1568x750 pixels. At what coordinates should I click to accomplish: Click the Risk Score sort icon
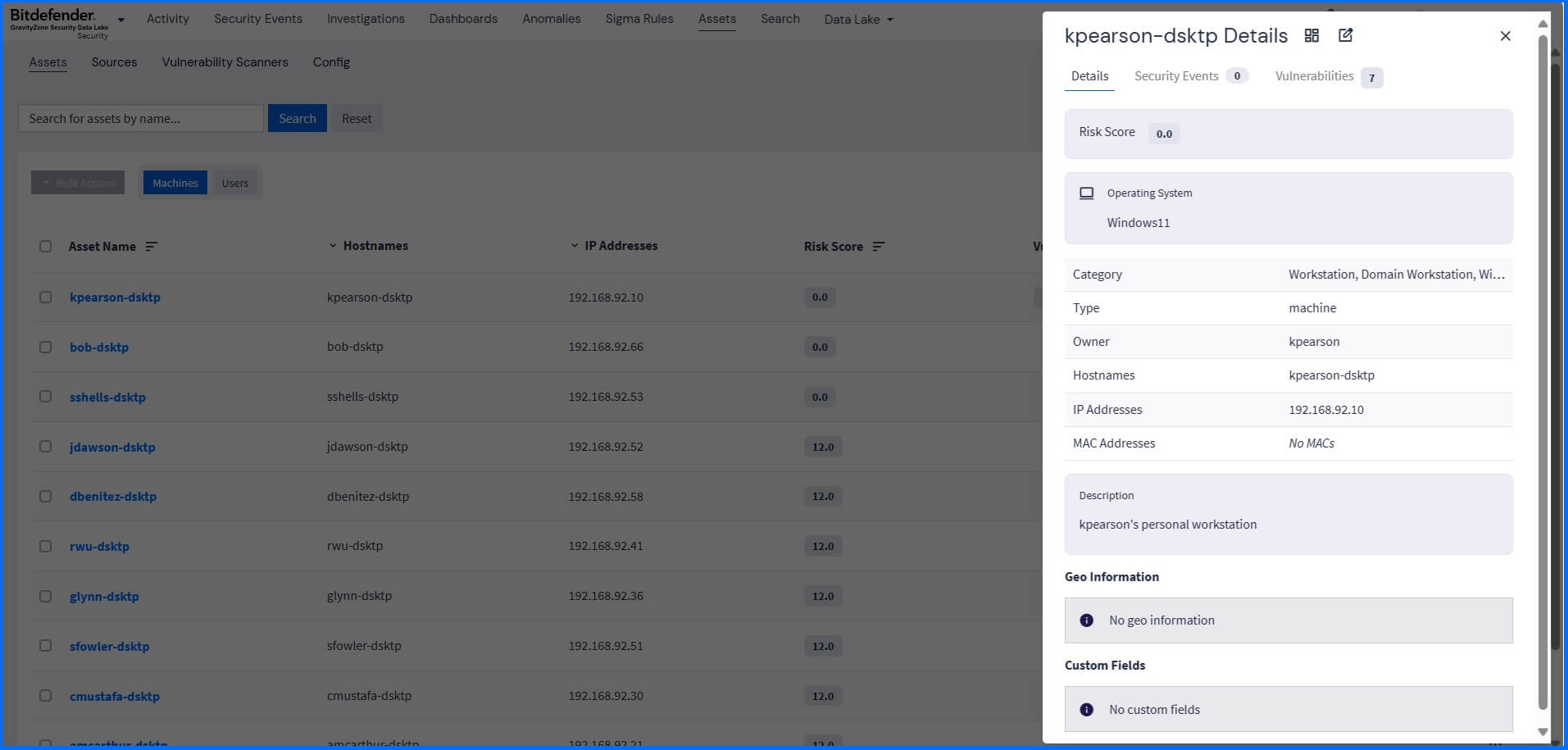(x=879, y=247)
